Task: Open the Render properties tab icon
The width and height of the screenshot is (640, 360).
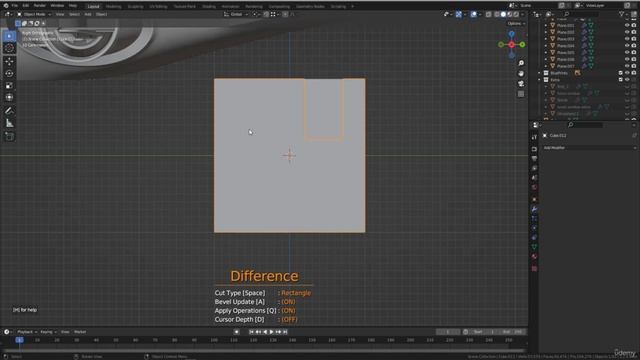Action: coord(534,149)
